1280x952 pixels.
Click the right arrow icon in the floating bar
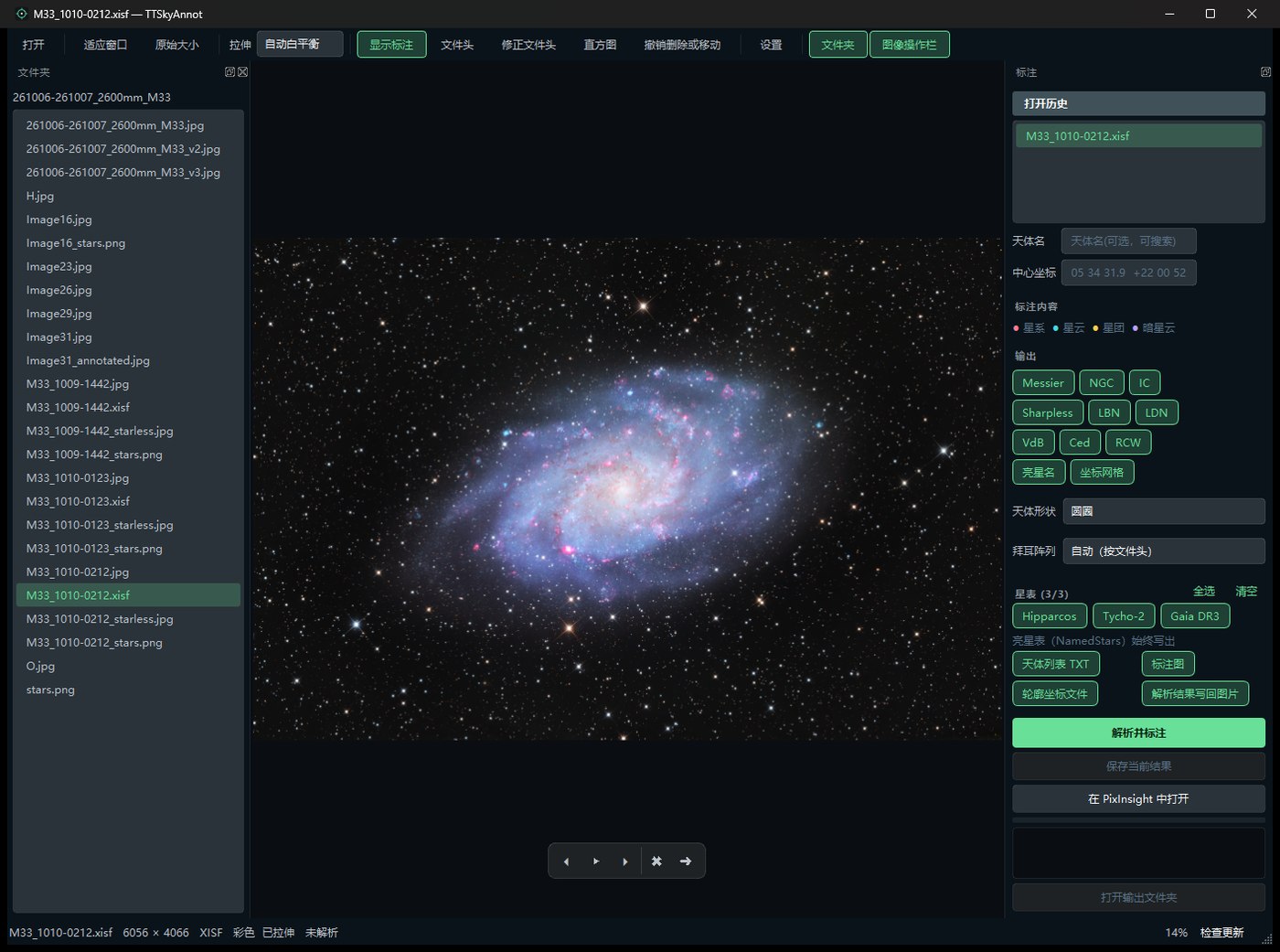(686, 861)
